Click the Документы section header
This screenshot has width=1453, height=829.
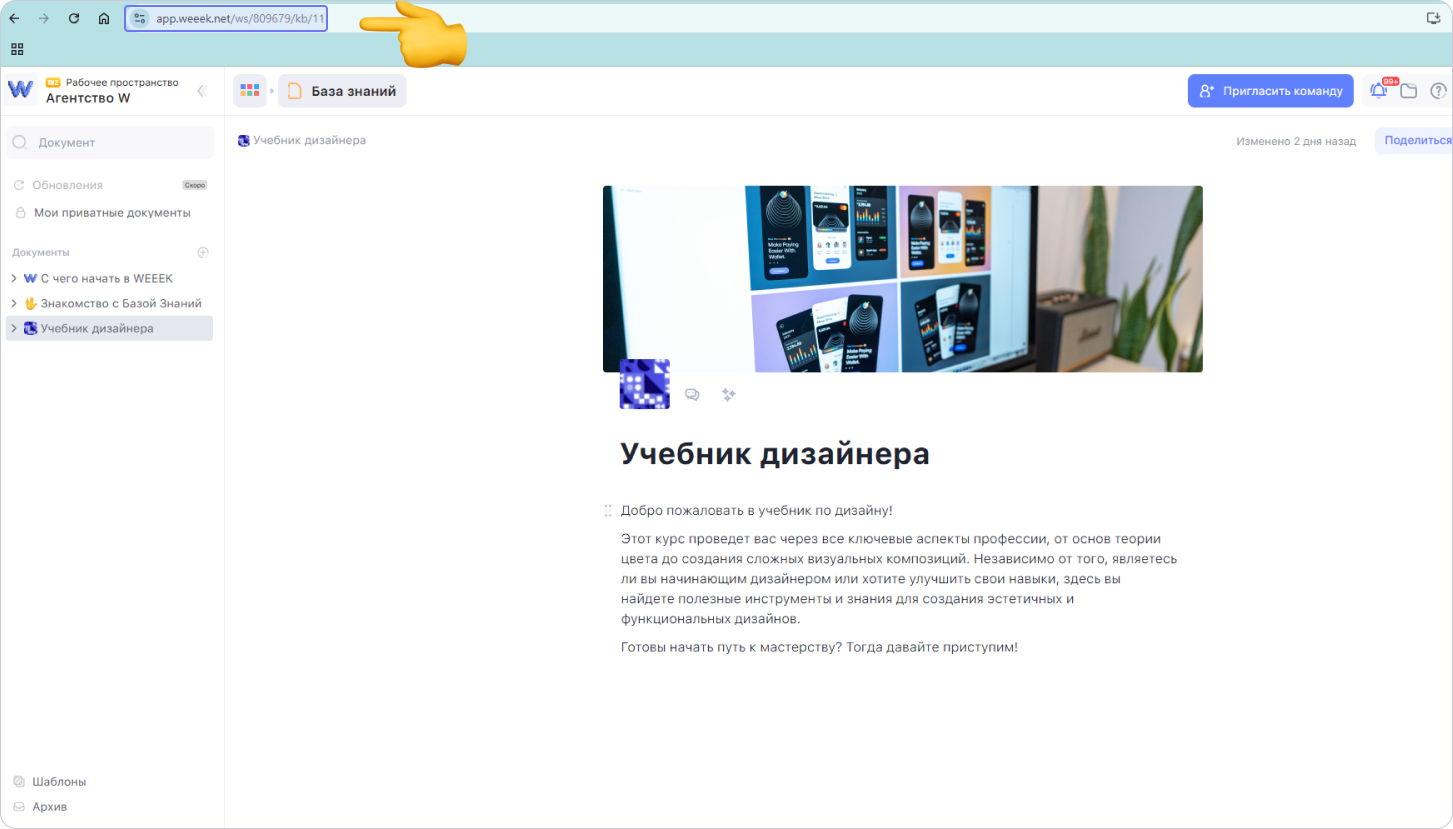pos(41,252)
